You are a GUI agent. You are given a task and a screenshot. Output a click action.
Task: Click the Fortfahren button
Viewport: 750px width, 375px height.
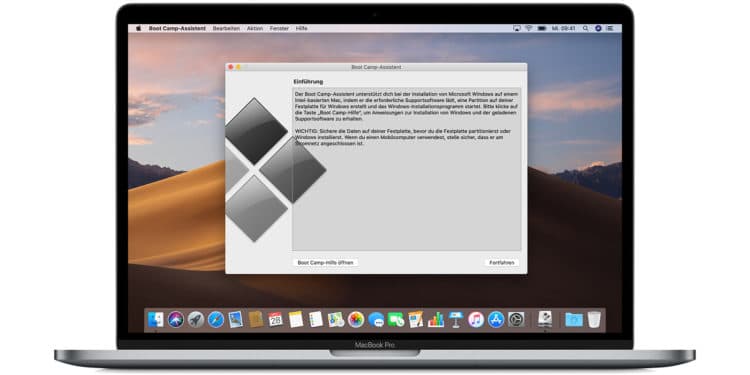click(x=501, y=263)
